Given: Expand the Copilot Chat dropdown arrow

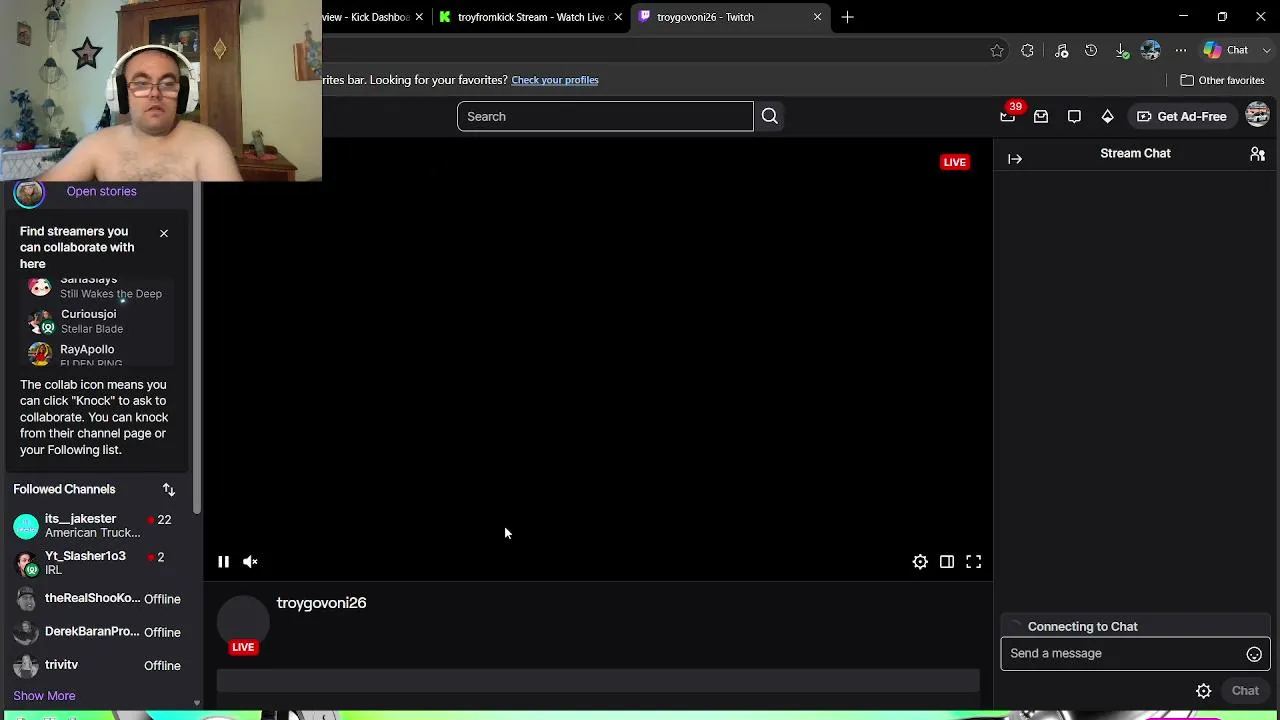Looking at the screenshot, I should pos(1267,51).
